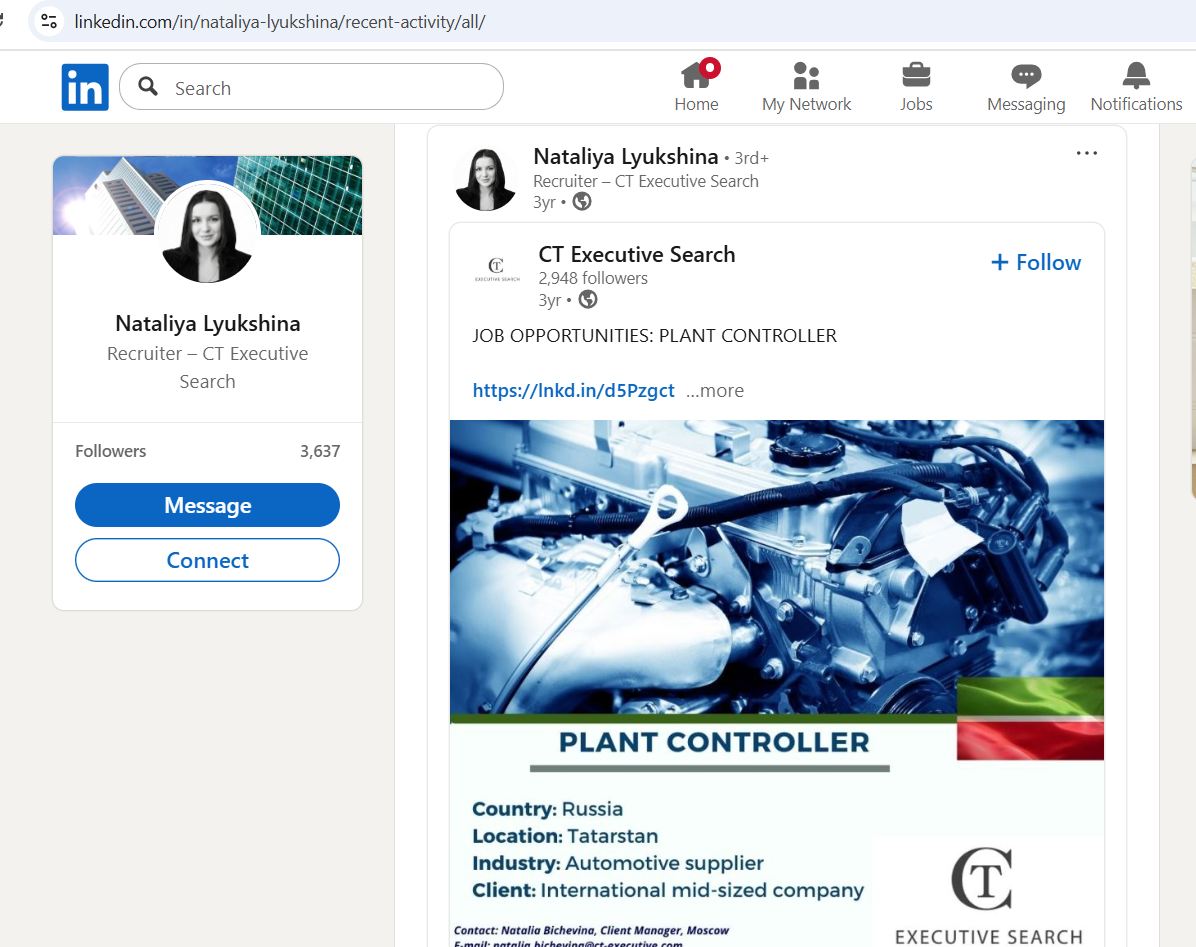Open the lnkd.in/d5Pzgct link
Image resolution: width=1196 pixels, height=947 pixels.
[573, 391]
